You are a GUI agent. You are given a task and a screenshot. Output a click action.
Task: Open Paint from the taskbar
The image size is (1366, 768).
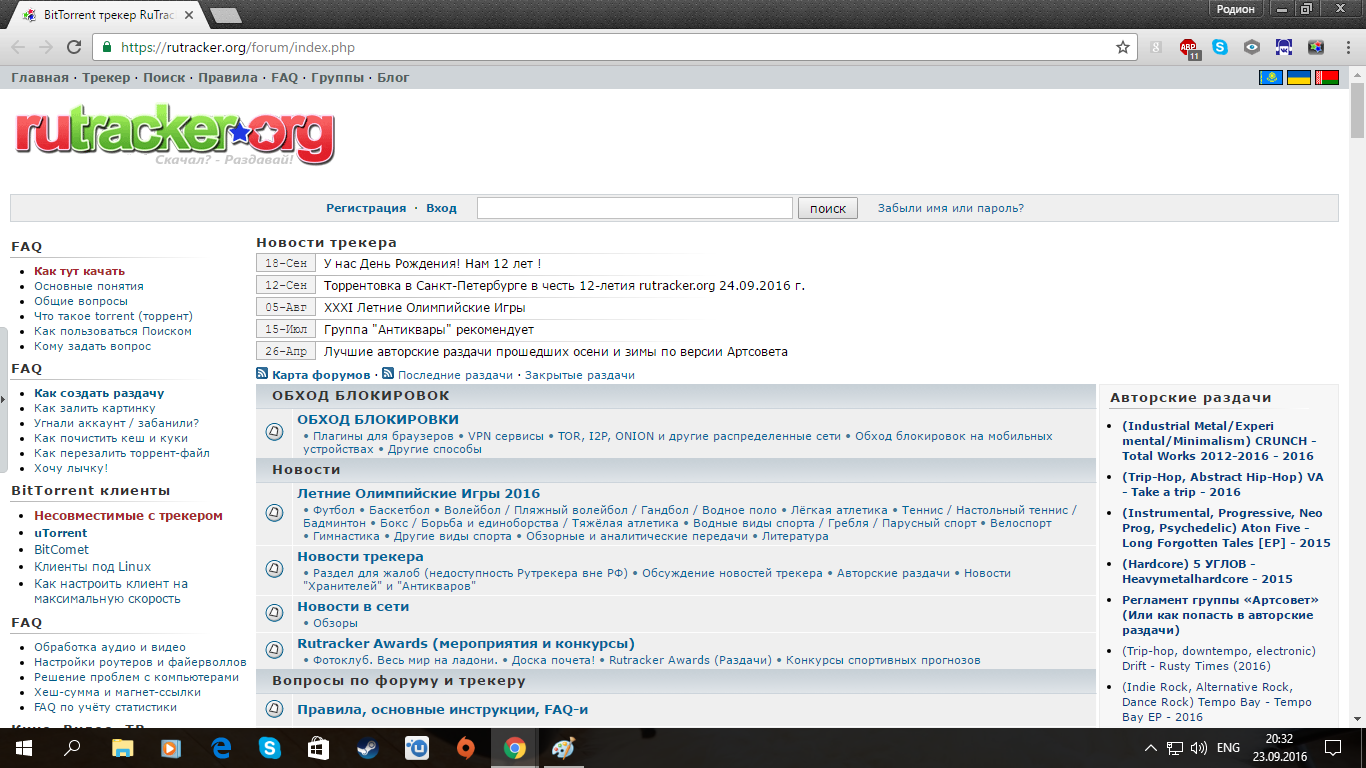[x=563, y=747]
